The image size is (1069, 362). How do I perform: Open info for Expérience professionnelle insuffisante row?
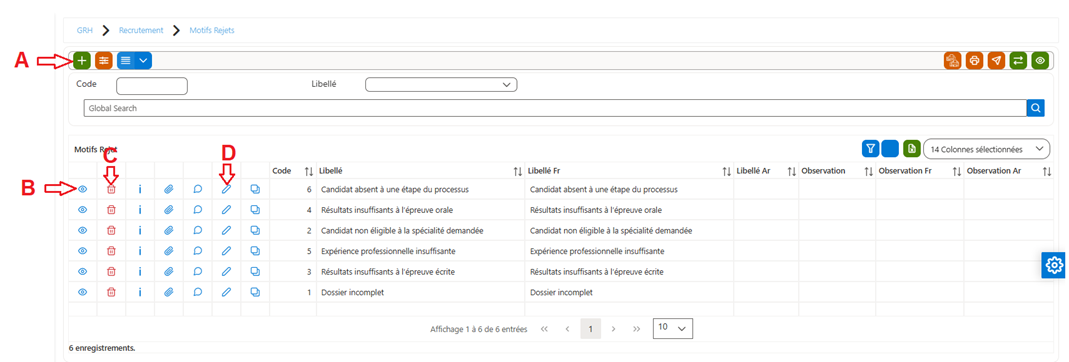(140, 251)
